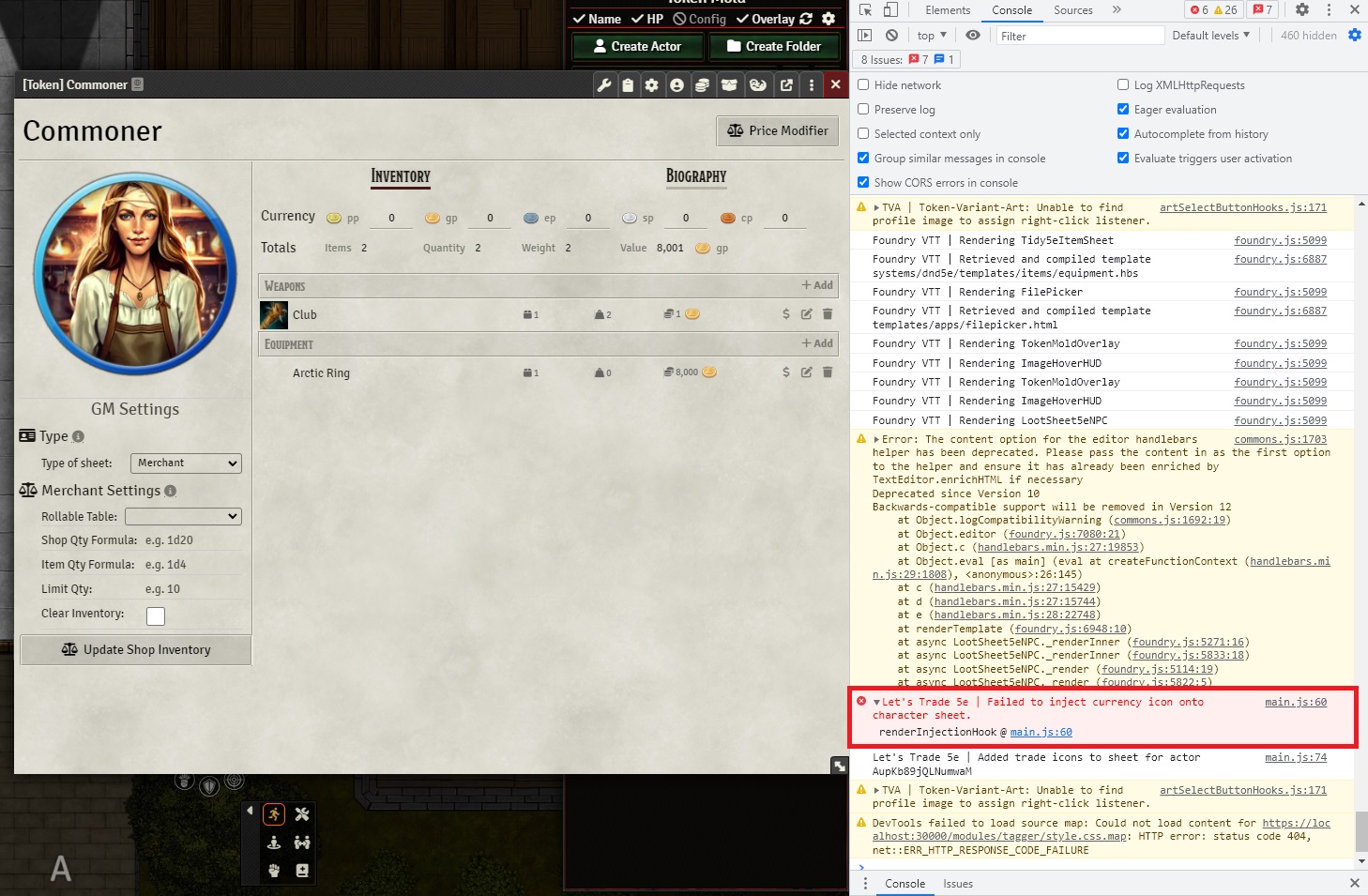1368x896 pixels.
Task: Click the pop-out external link icon on the sheet
Action: pyautogui.click(x=786, y=84)
